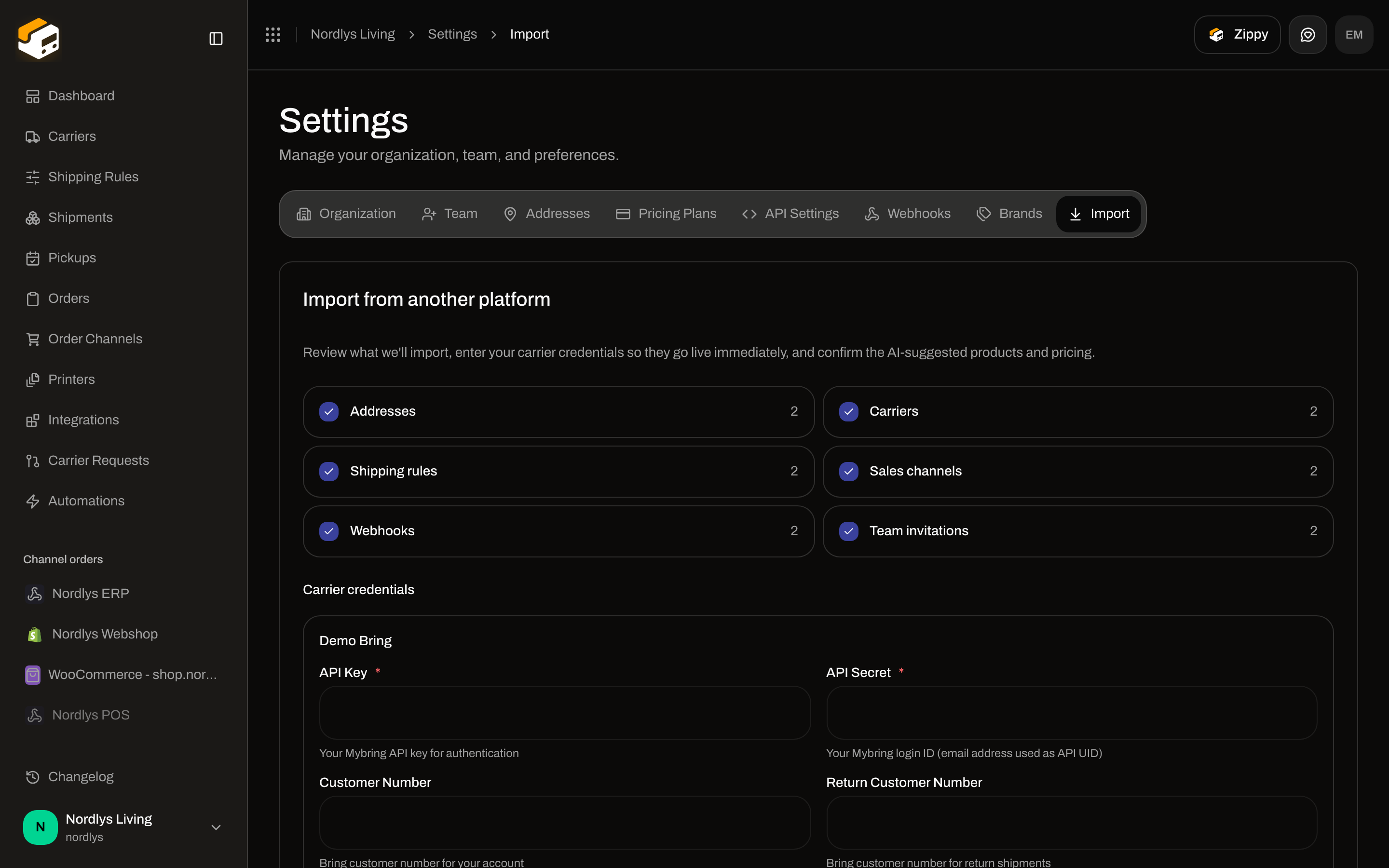Go to Settings breadcrumb link
The width and height of the screenshot is (1389, 868).
pyautogui.click(x=452, y=34)
